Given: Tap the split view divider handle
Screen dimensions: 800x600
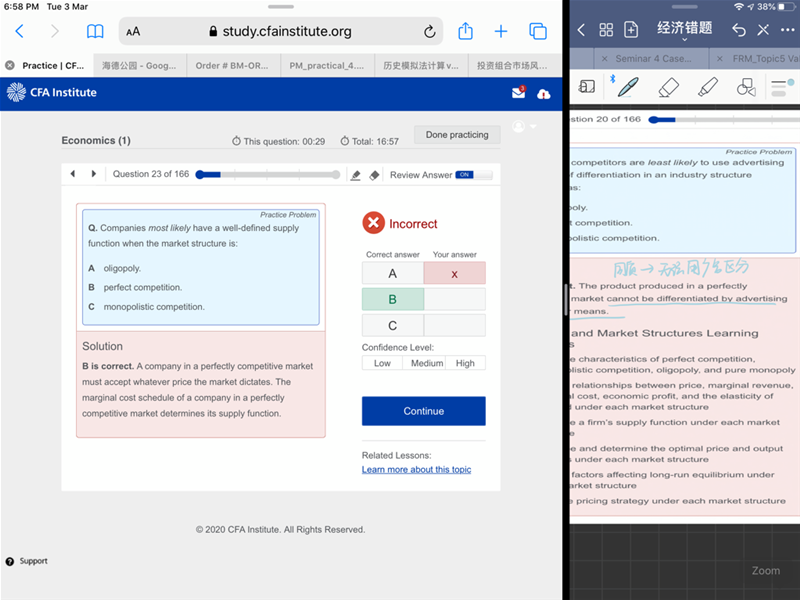Looking at the screenshot, I should click(x=565, y=300).
